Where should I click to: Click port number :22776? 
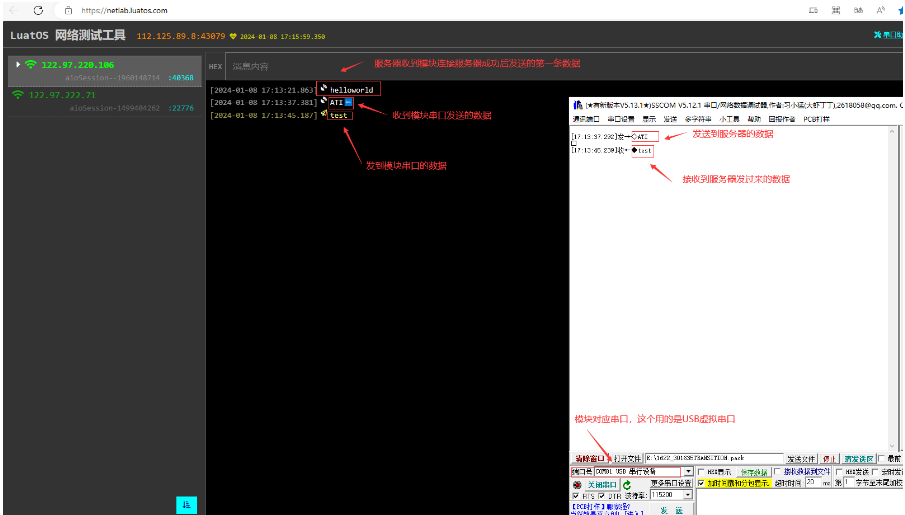pyautogui.click(x=181, y=108)
